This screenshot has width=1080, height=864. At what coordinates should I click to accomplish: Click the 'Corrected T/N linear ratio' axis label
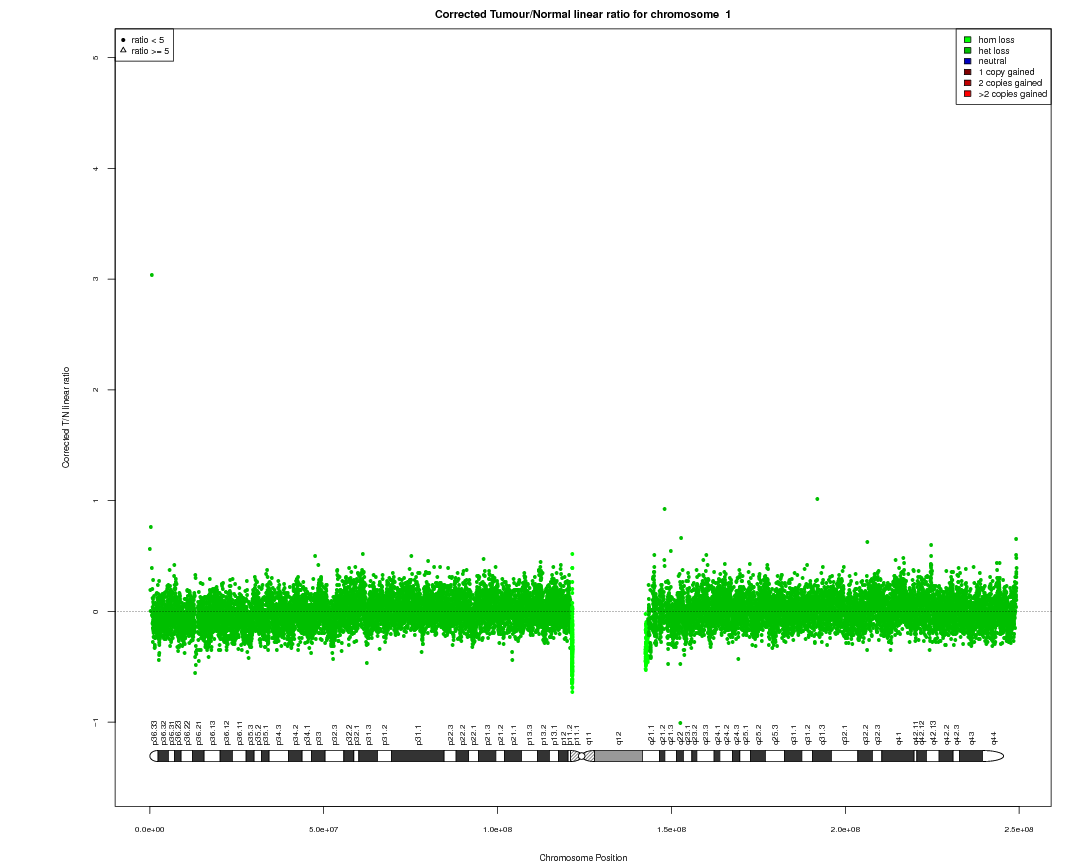66,418
